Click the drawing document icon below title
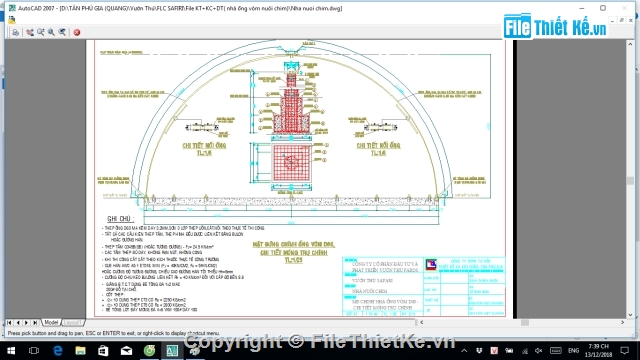Image resolution: width=640 pixels, height=360 pixels. click(11, 19)
